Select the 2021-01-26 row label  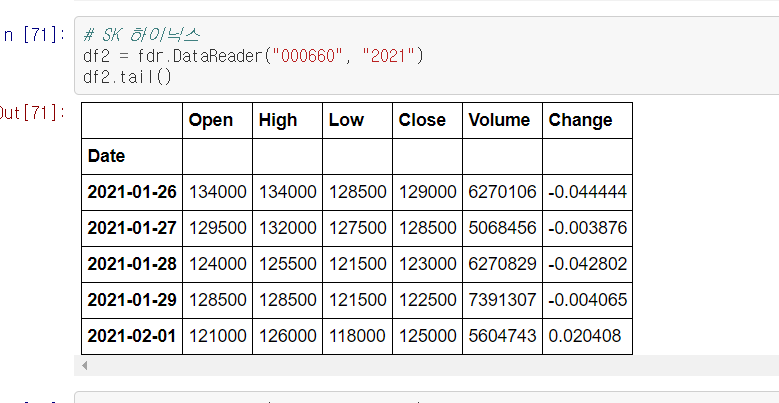(x=132, y=192)
